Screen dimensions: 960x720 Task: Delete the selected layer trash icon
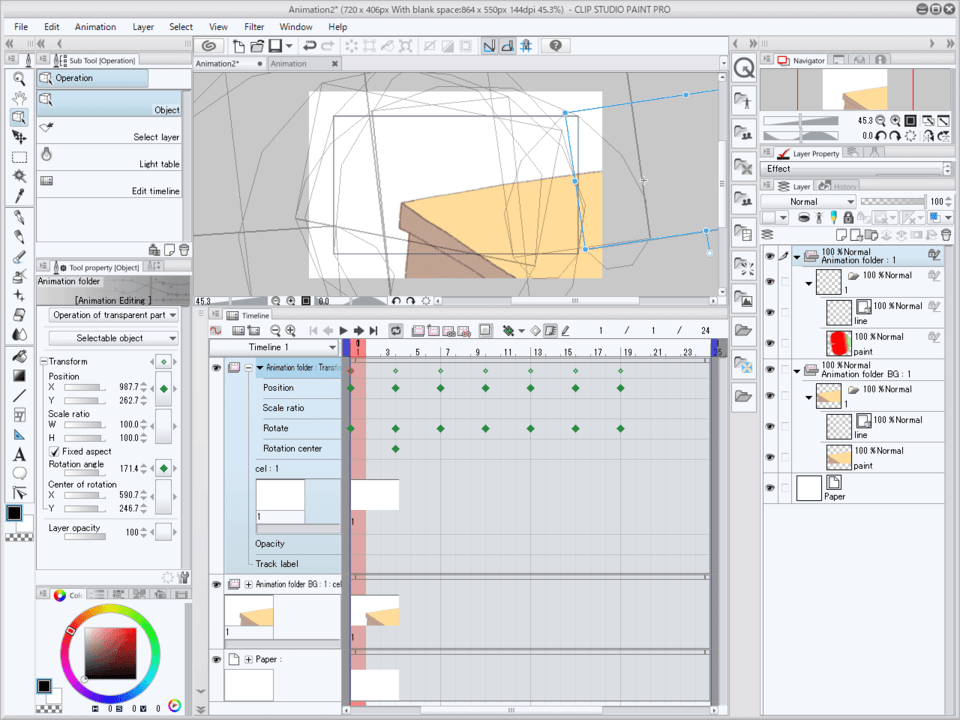(946, 234)
